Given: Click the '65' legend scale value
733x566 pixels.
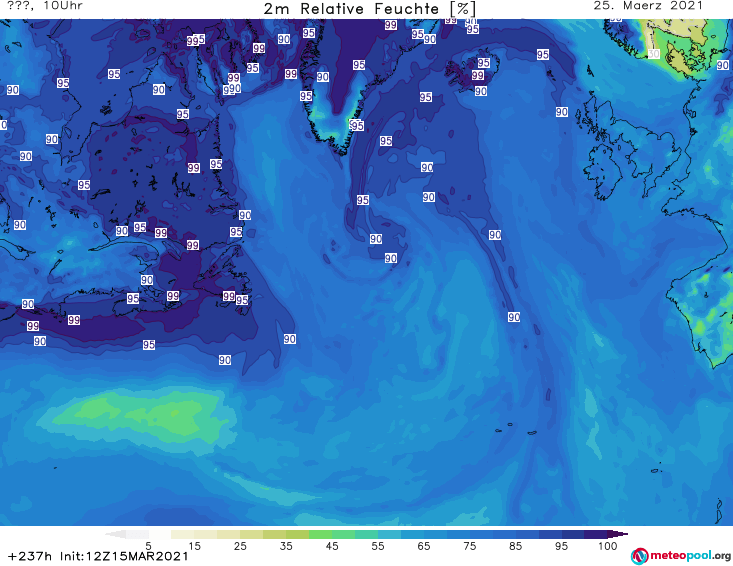Looking at the screenshot, I should point(424,546).
